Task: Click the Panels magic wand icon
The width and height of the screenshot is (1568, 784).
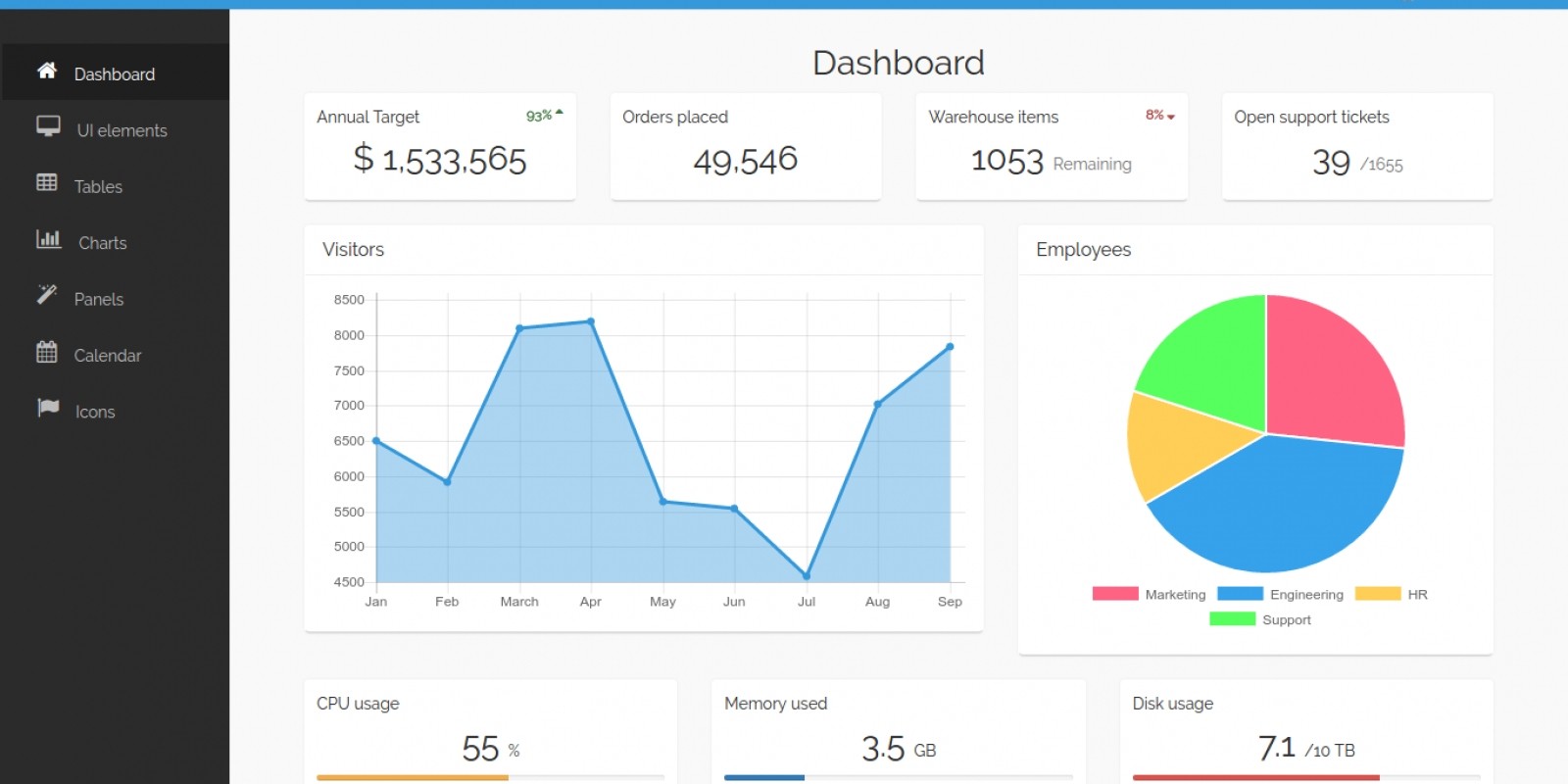Action: [x=47, y=294]
